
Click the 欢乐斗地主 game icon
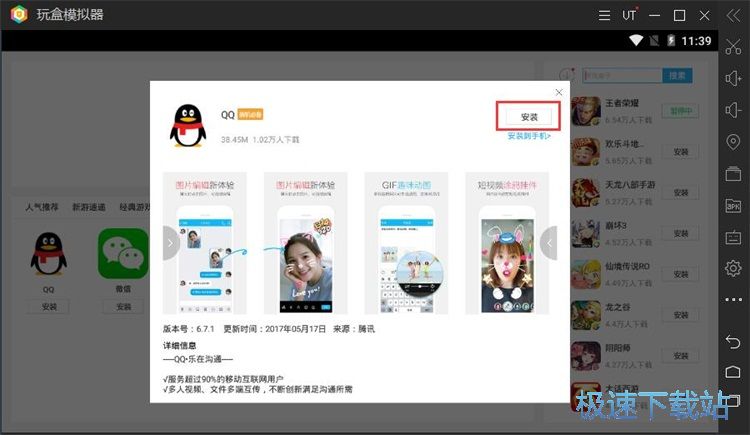pyautogui.click(x=585, y=152)
